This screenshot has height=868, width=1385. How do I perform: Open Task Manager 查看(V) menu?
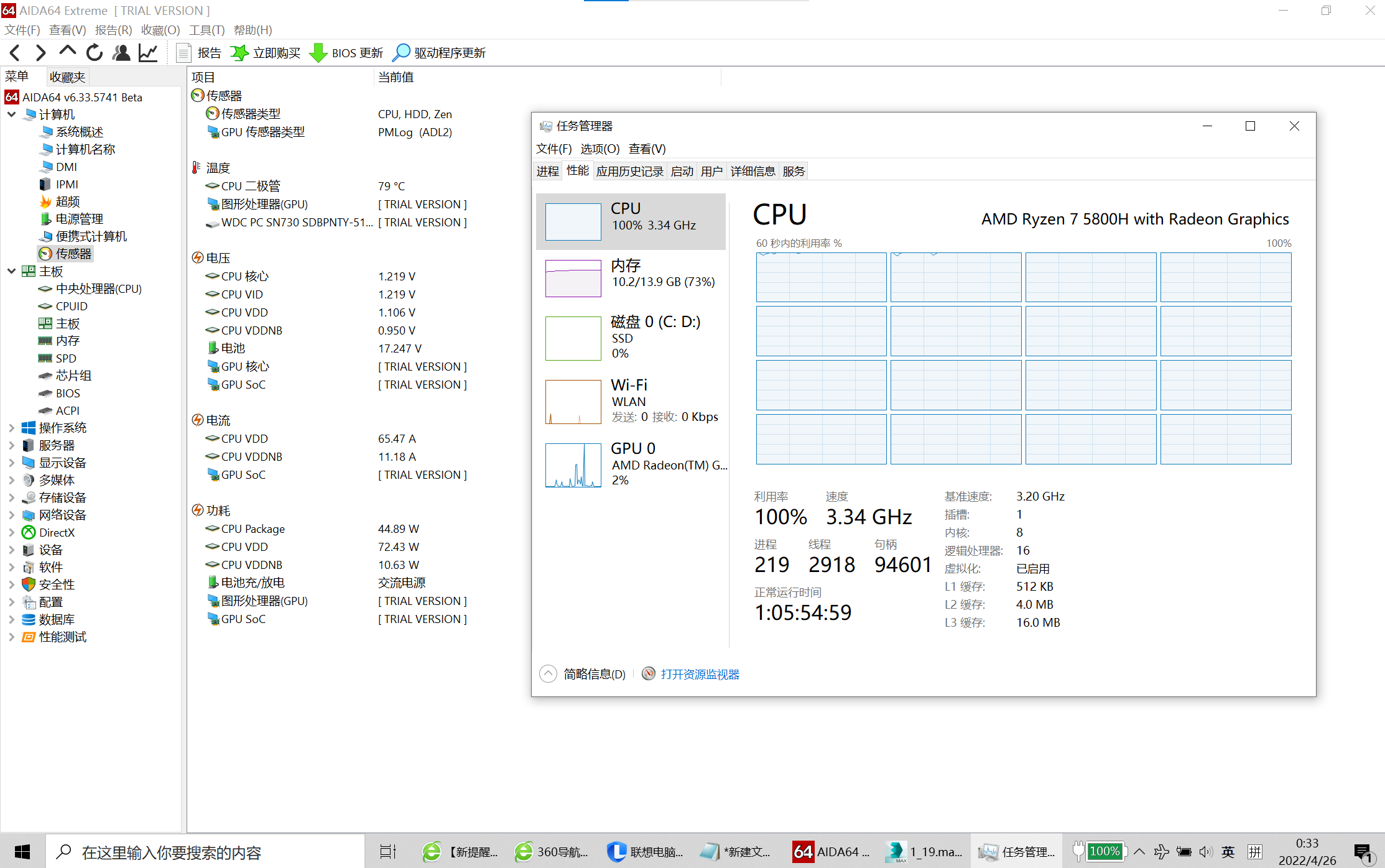[x=647, y=149]
